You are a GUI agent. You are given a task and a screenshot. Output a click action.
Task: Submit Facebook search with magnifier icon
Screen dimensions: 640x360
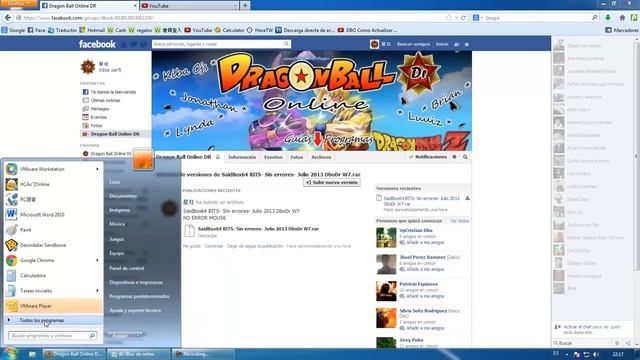[287, 44]
